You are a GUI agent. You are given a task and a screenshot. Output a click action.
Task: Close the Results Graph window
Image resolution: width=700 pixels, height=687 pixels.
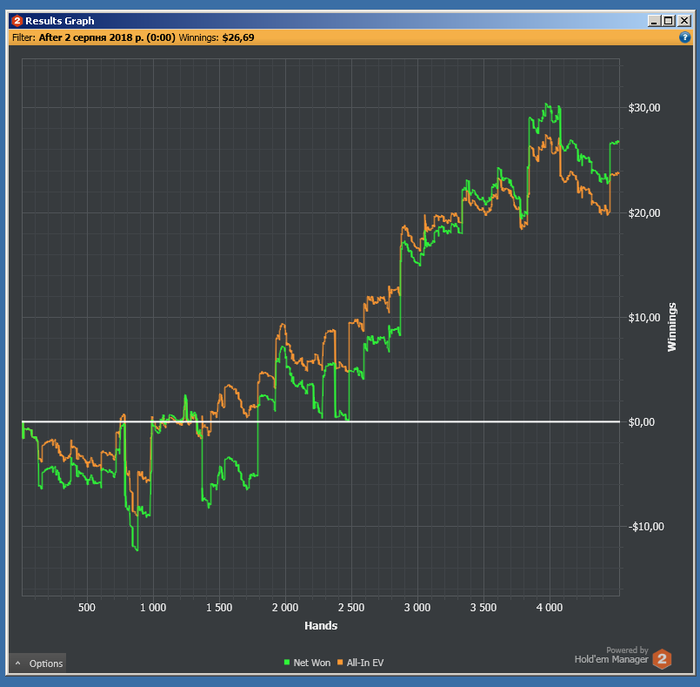click(x=684, y=21)
